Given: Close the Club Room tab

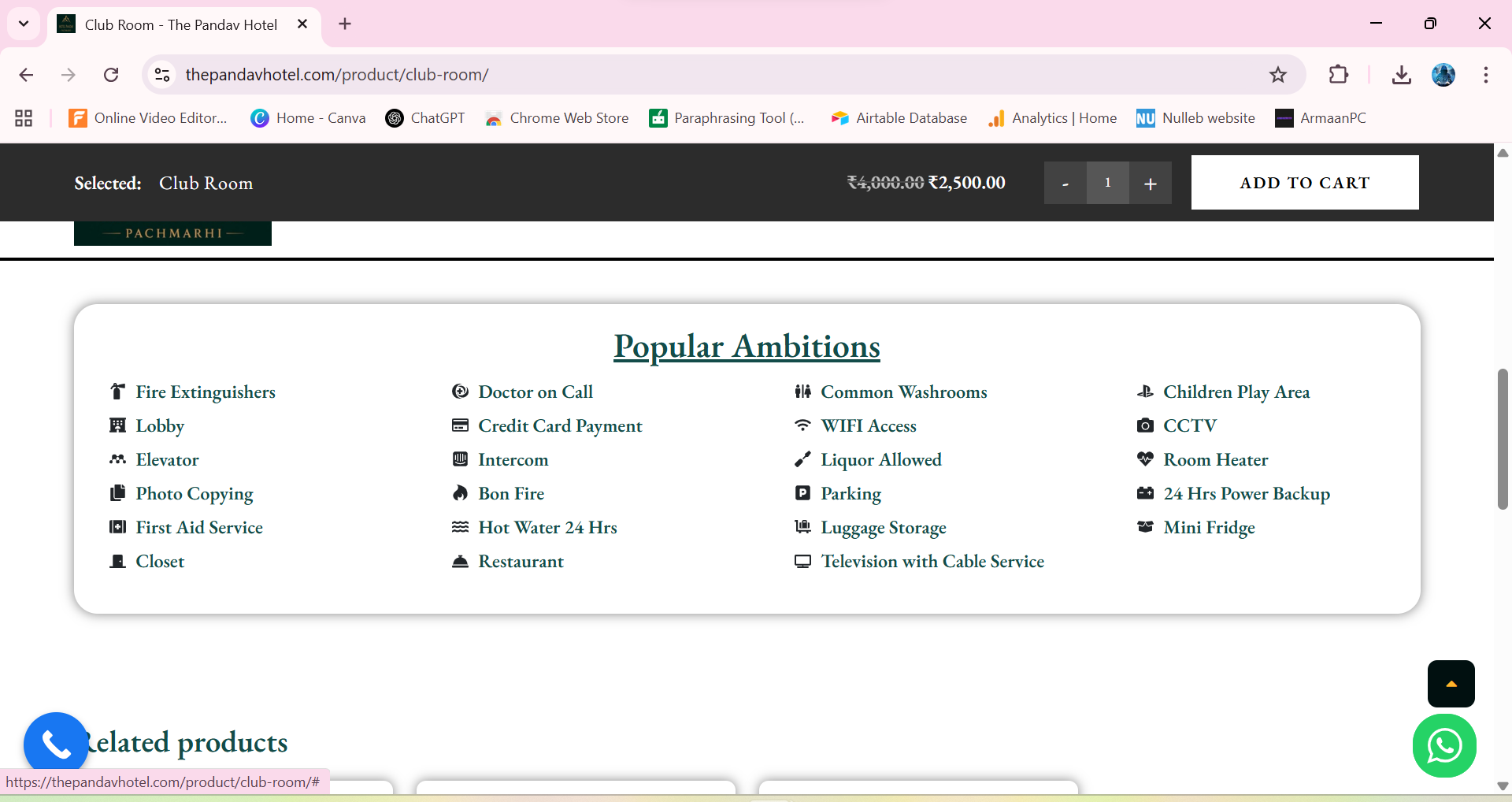Looking at the screenshot, I should [302, 24].
